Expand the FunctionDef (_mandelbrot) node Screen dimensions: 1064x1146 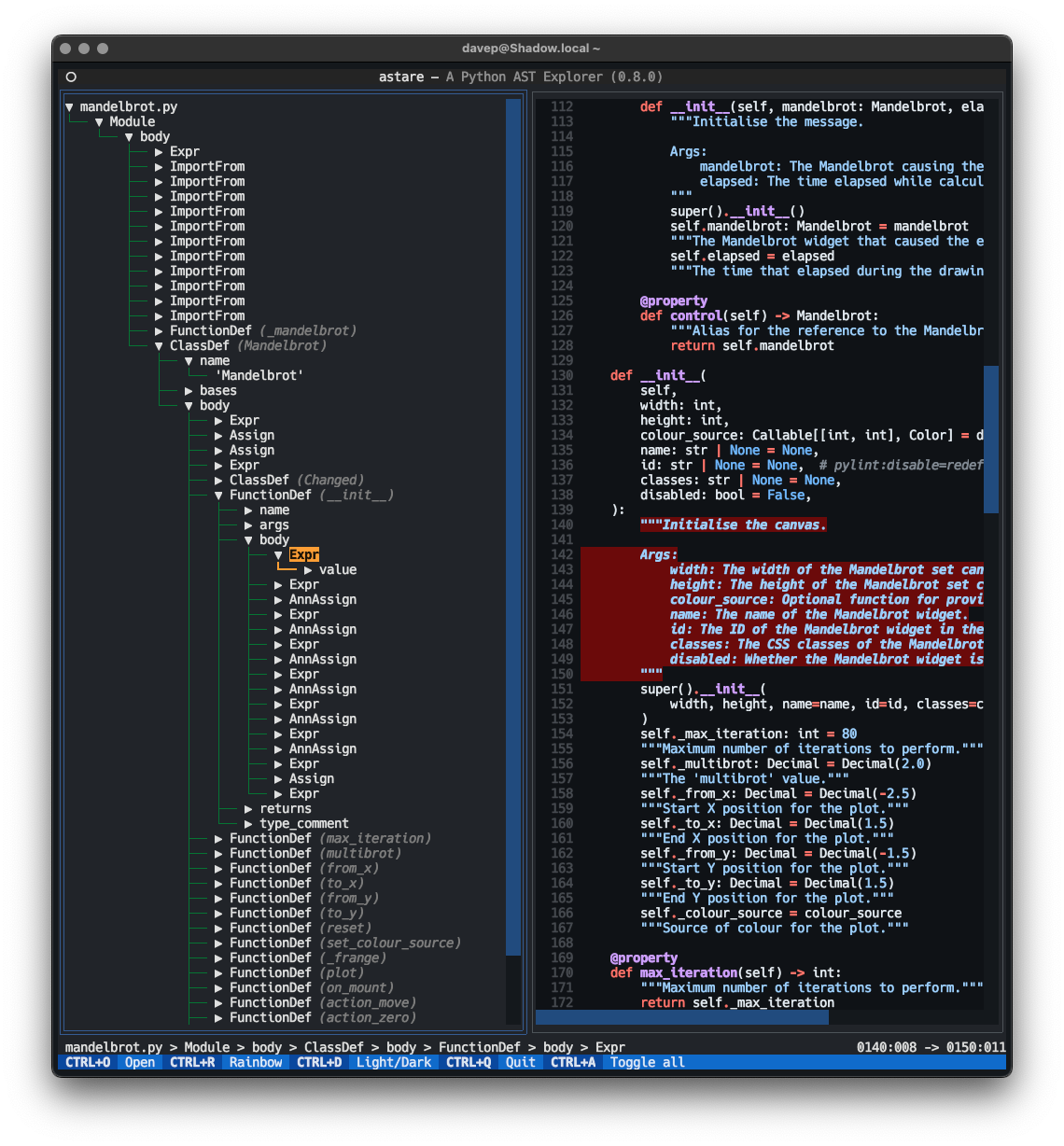[x=160, y=331]
